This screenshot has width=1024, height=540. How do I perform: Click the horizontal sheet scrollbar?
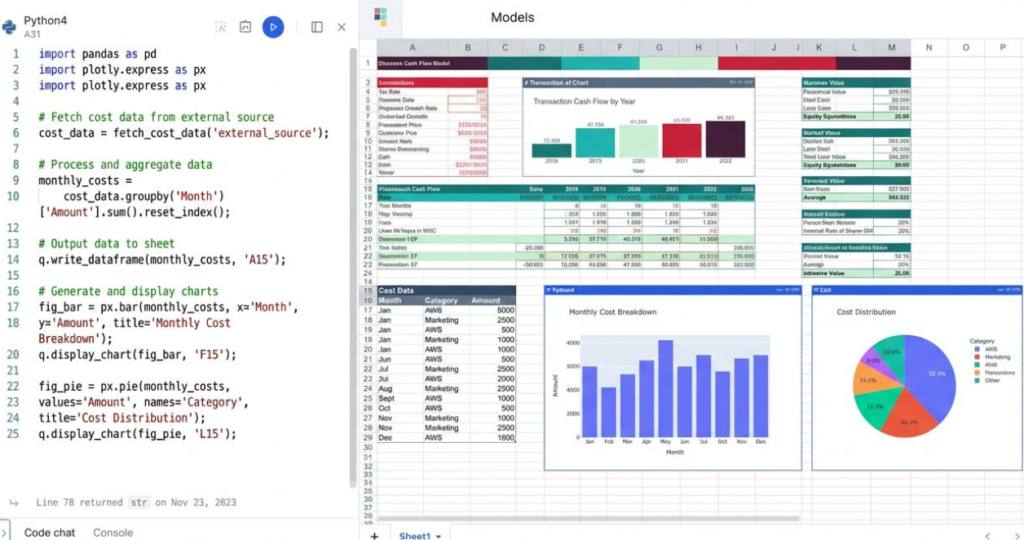[x=588, y=519]
